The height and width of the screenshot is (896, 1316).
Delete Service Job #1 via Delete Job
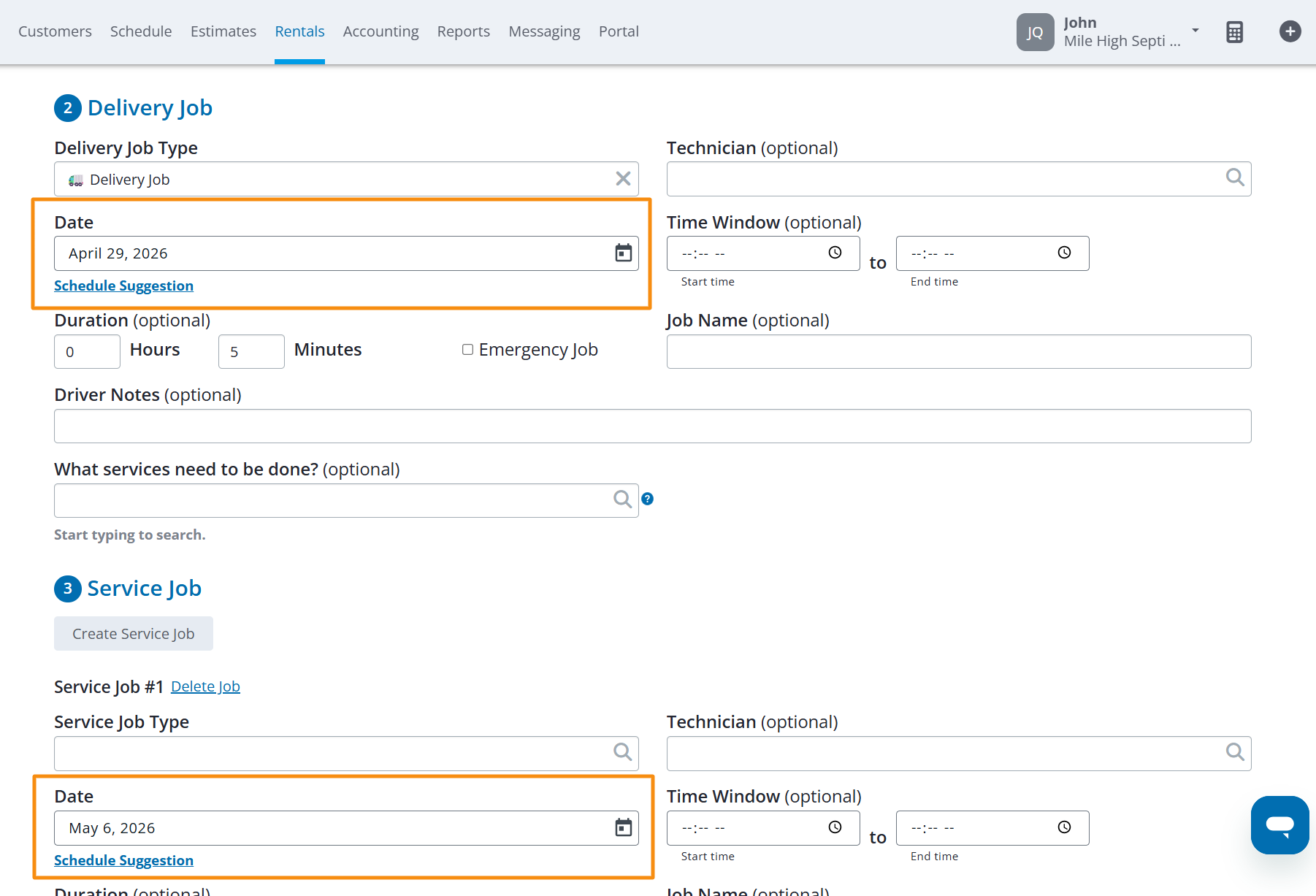205,686
